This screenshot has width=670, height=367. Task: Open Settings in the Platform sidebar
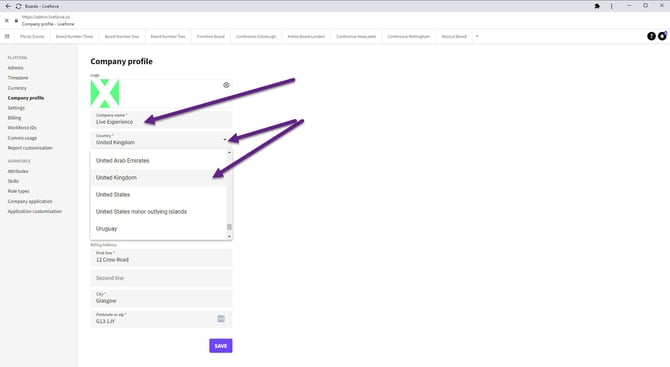[16, 108]
